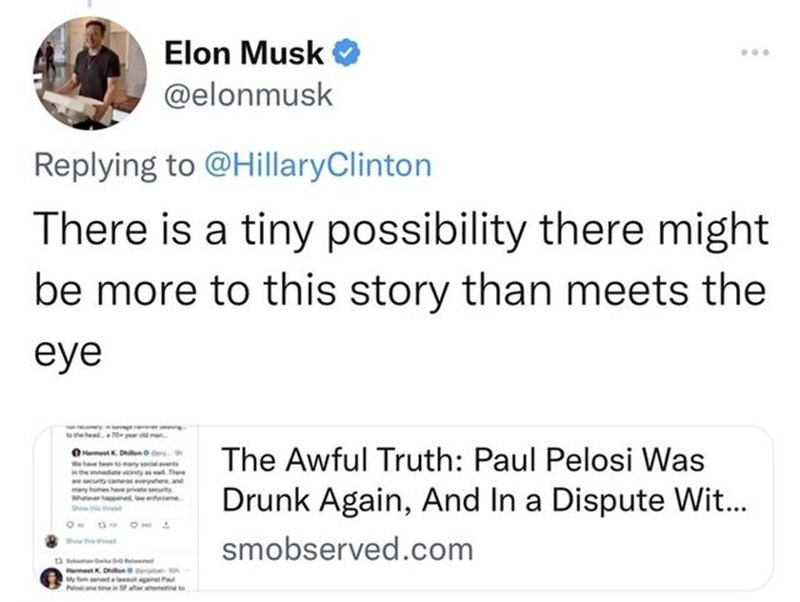Click Show this thread under Harmeet's tweet
This screenshot has height=602, width=800.
pyautogui.click(x=97, y=509)
